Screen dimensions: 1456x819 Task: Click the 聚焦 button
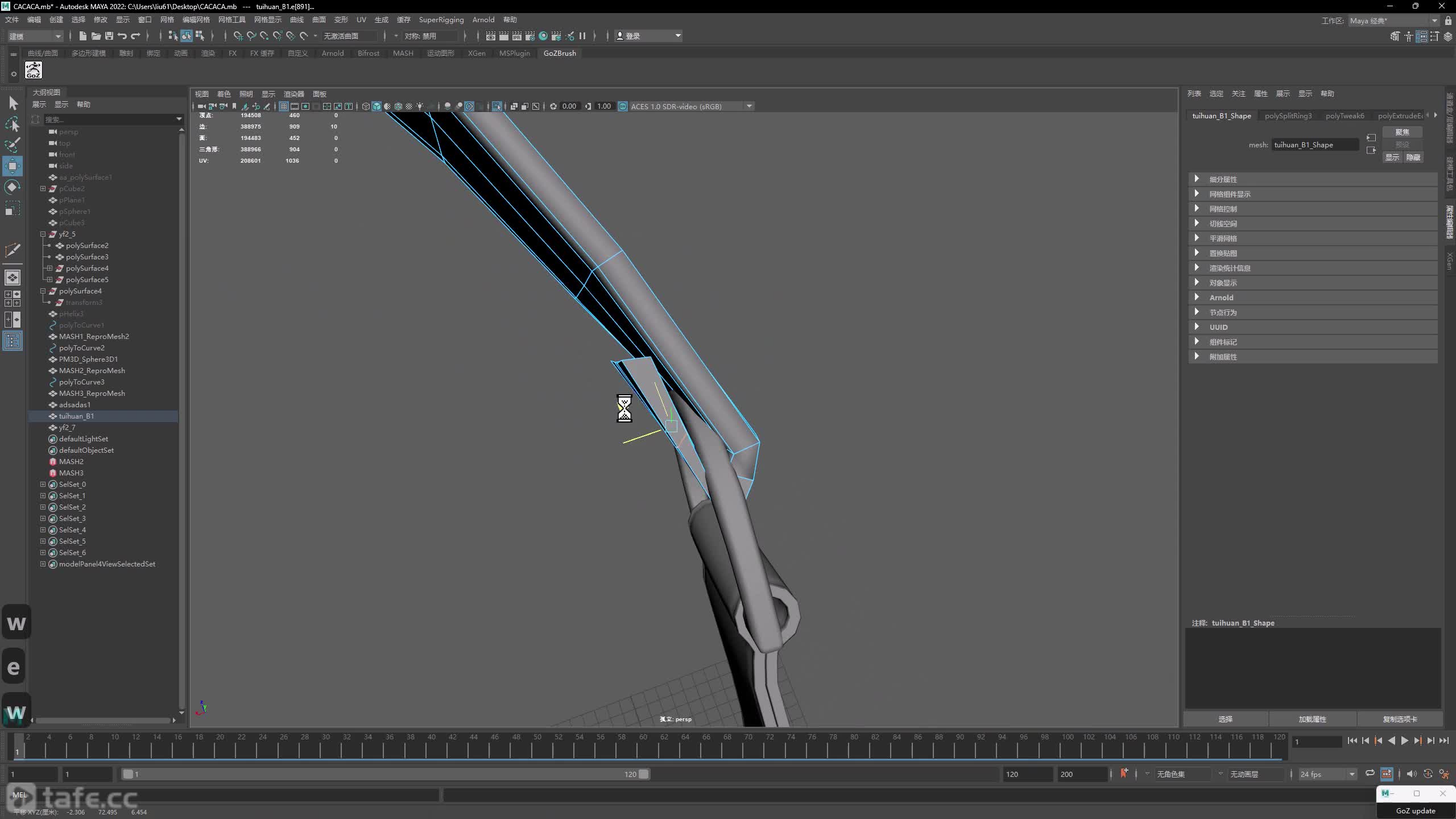coord(1402,132)
